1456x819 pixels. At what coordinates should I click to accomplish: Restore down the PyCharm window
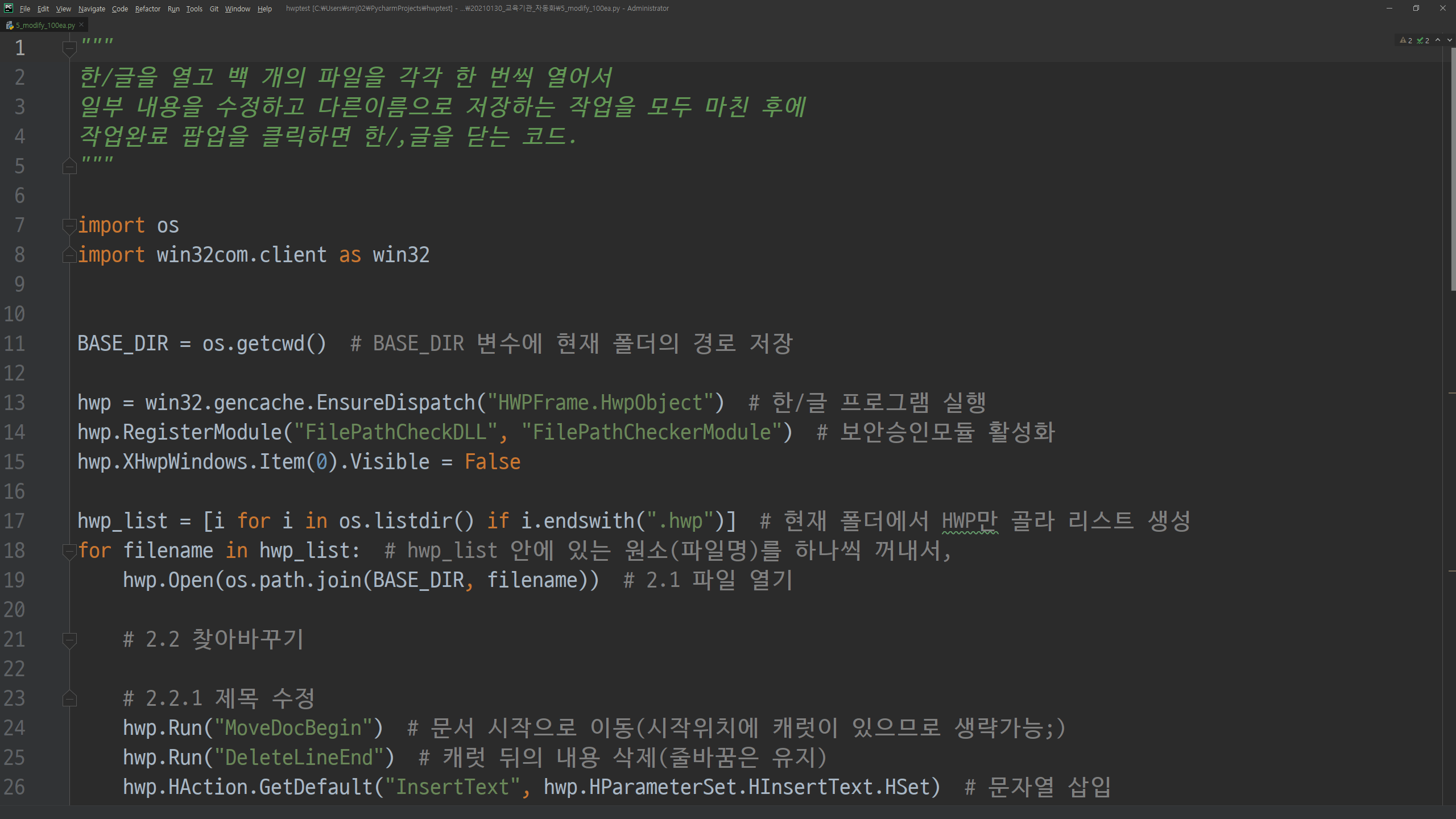pyautogui.click(x=1416, y=8)
